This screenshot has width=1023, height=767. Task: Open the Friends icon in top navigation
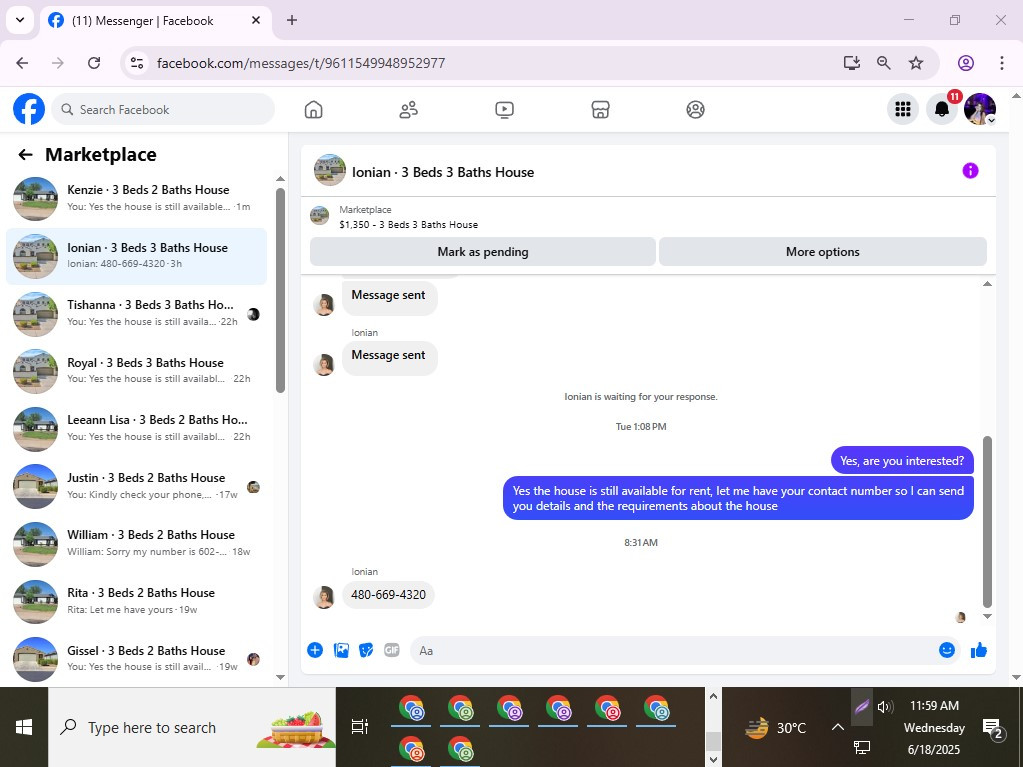(408, 110)
